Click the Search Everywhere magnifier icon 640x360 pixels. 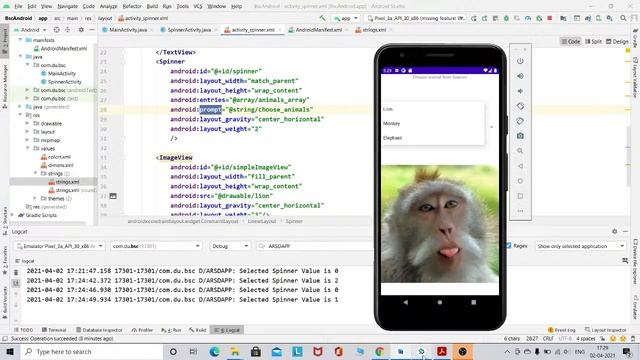click(623, 18)
